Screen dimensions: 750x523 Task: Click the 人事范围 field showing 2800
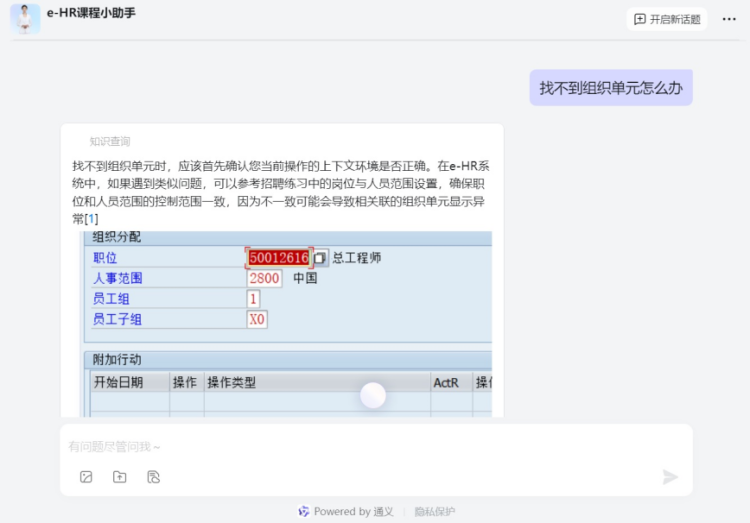click(265, 278)
